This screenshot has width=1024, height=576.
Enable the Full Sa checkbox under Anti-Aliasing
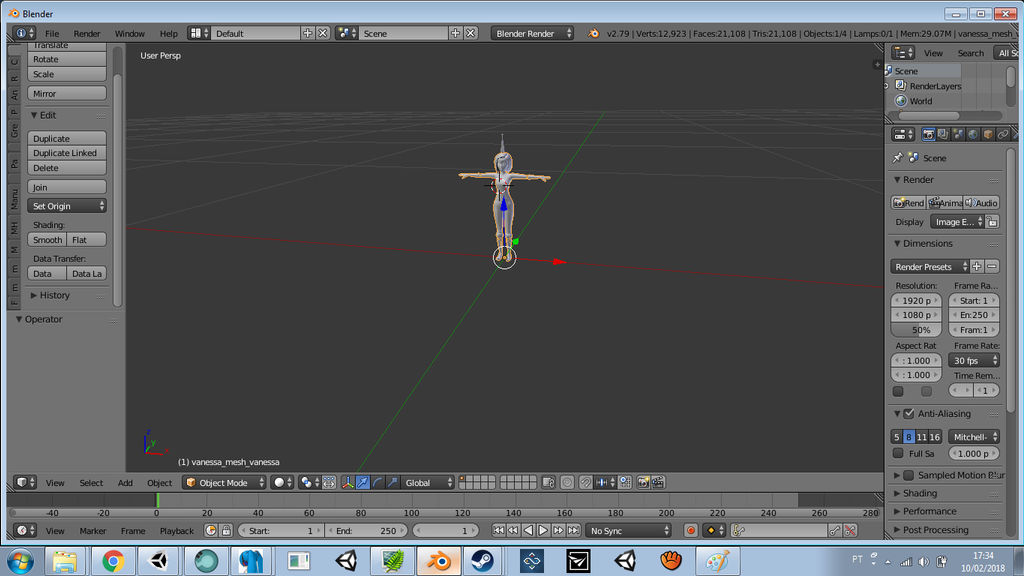point(897,453)
